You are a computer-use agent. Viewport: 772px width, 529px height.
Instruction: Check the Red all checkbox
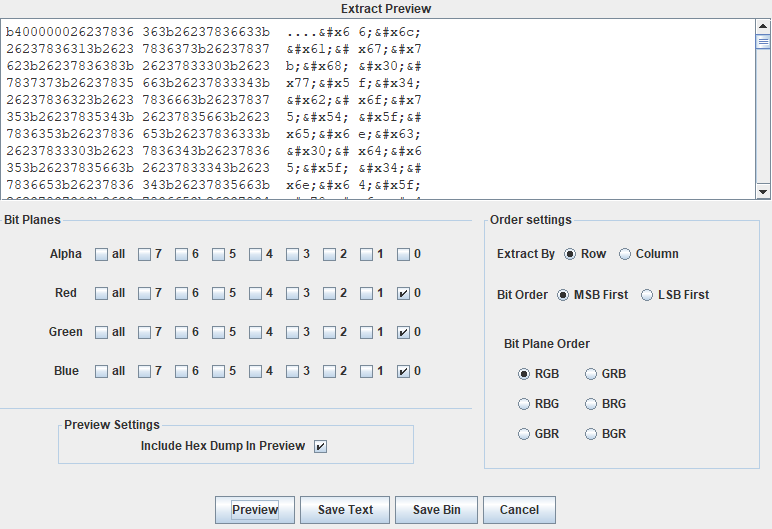101,294
